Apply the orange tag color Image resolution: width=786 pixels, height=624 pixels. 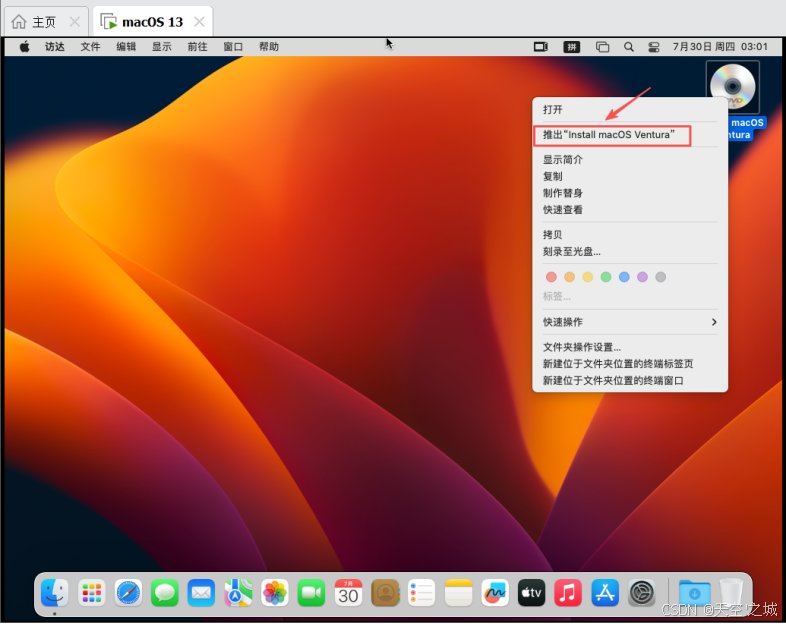point(569,277)
